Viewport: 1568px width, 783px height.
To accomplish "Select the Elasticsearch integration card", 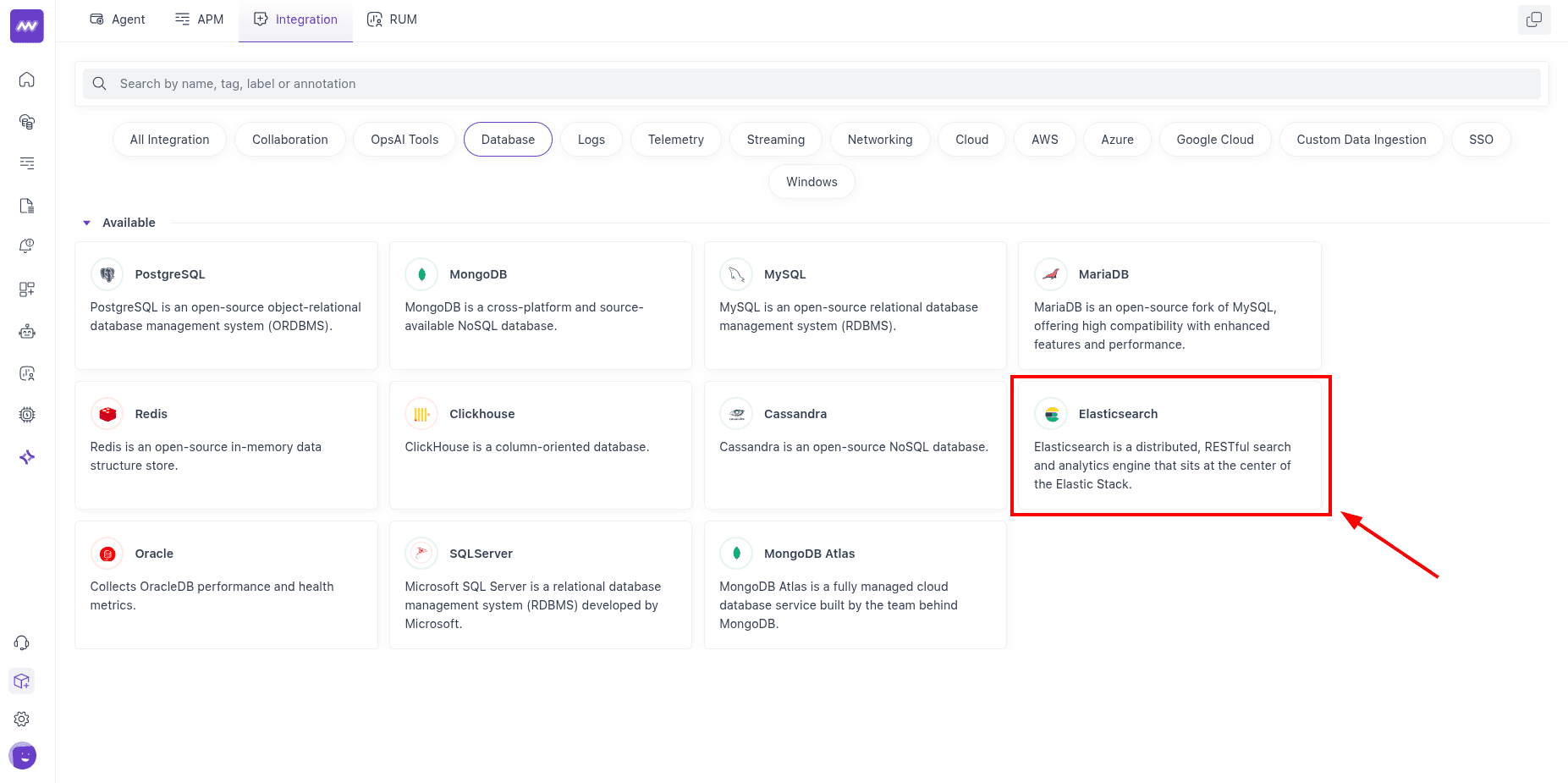I will pos(1170,446).
